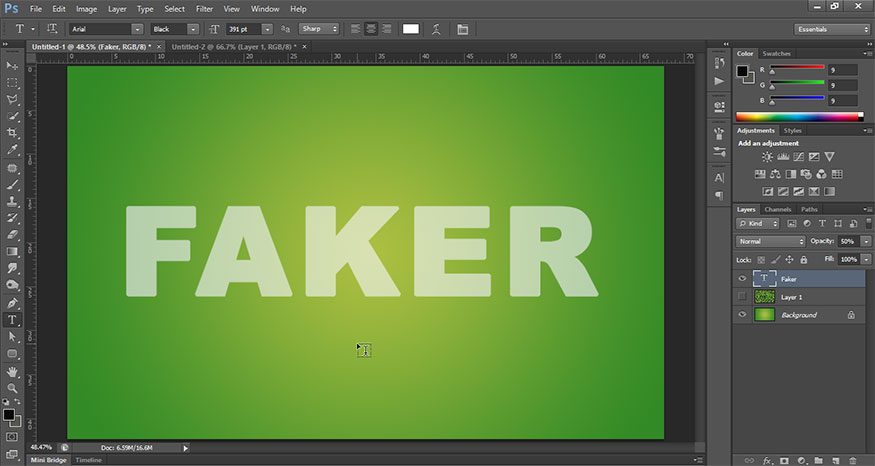Select the Zoom tool in toolbox
Screen dimensions: 875x466
click(x=13, y=388)
